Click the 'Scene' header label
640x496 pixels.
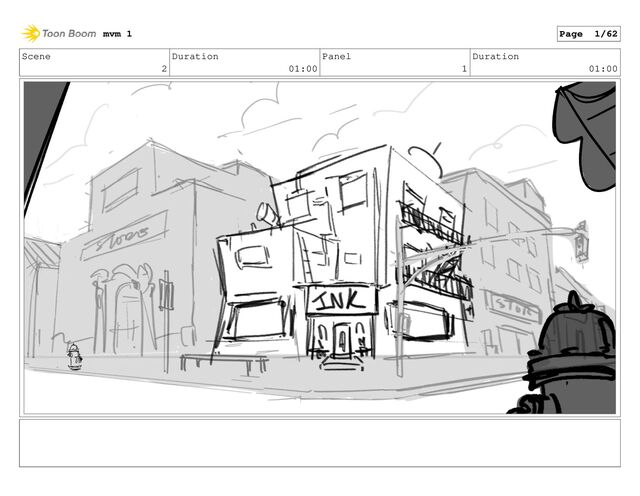coord(36,56)
